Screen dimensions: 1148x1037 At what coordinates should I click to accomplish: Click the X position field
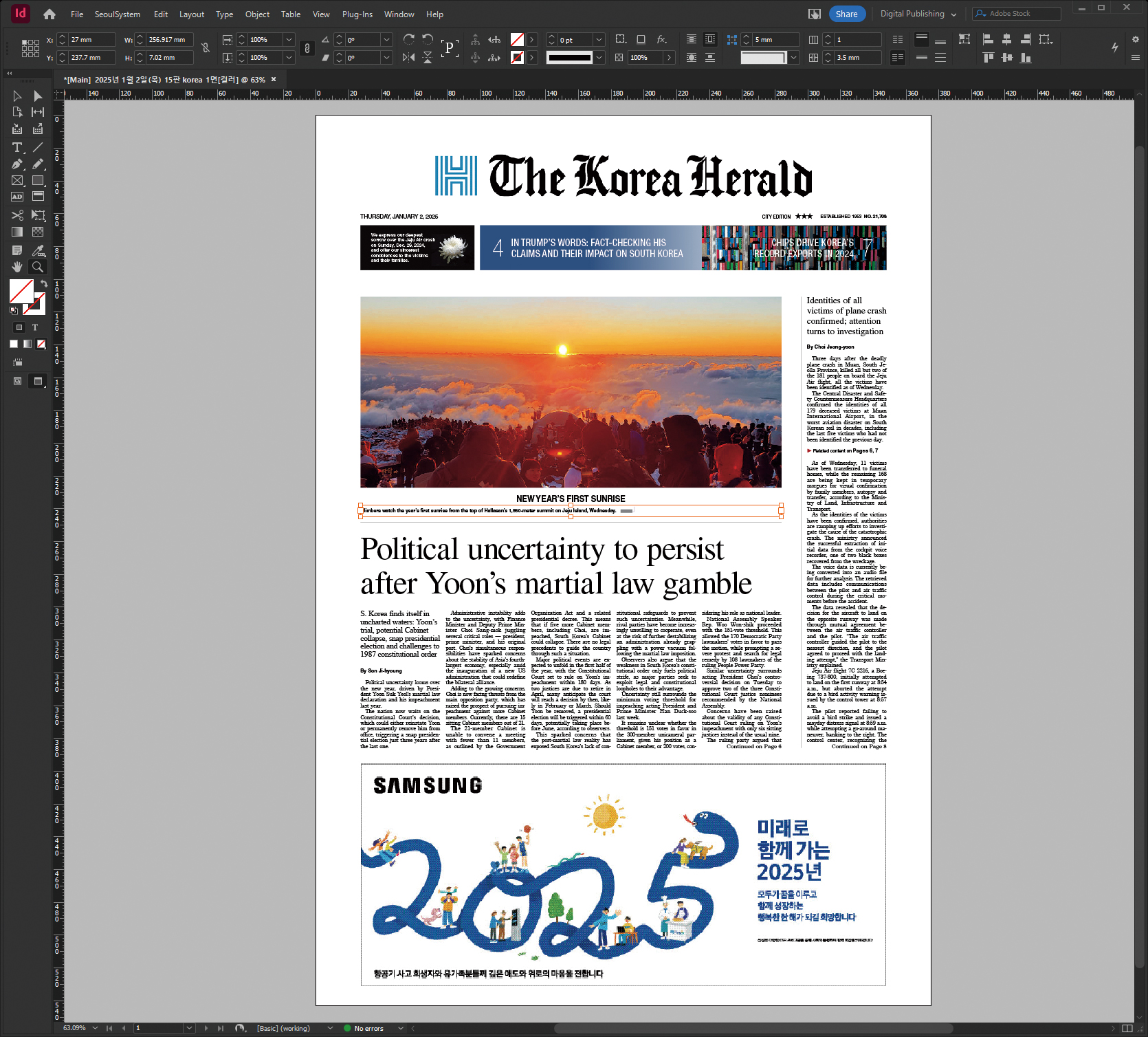tap(91, 40)
